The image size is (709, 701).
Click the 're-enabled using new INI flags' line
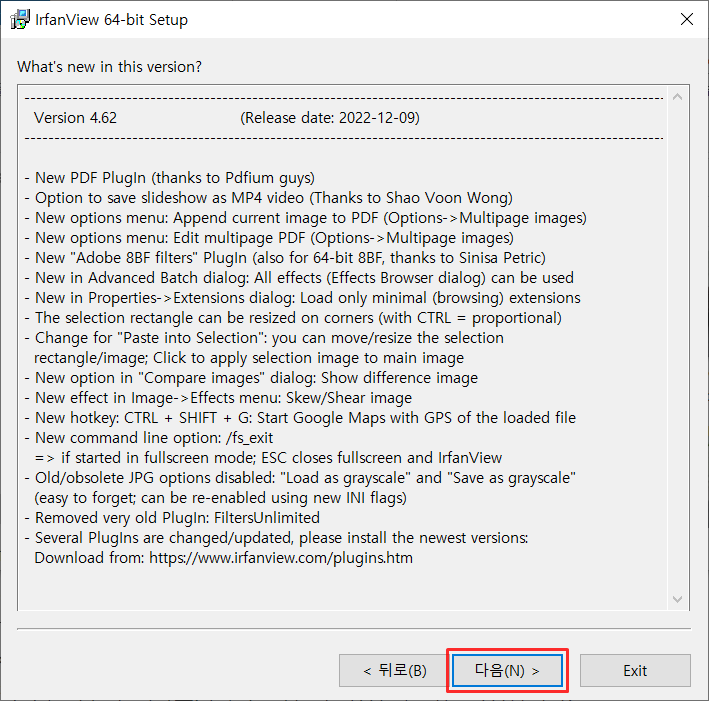click(x=221, y=497)
